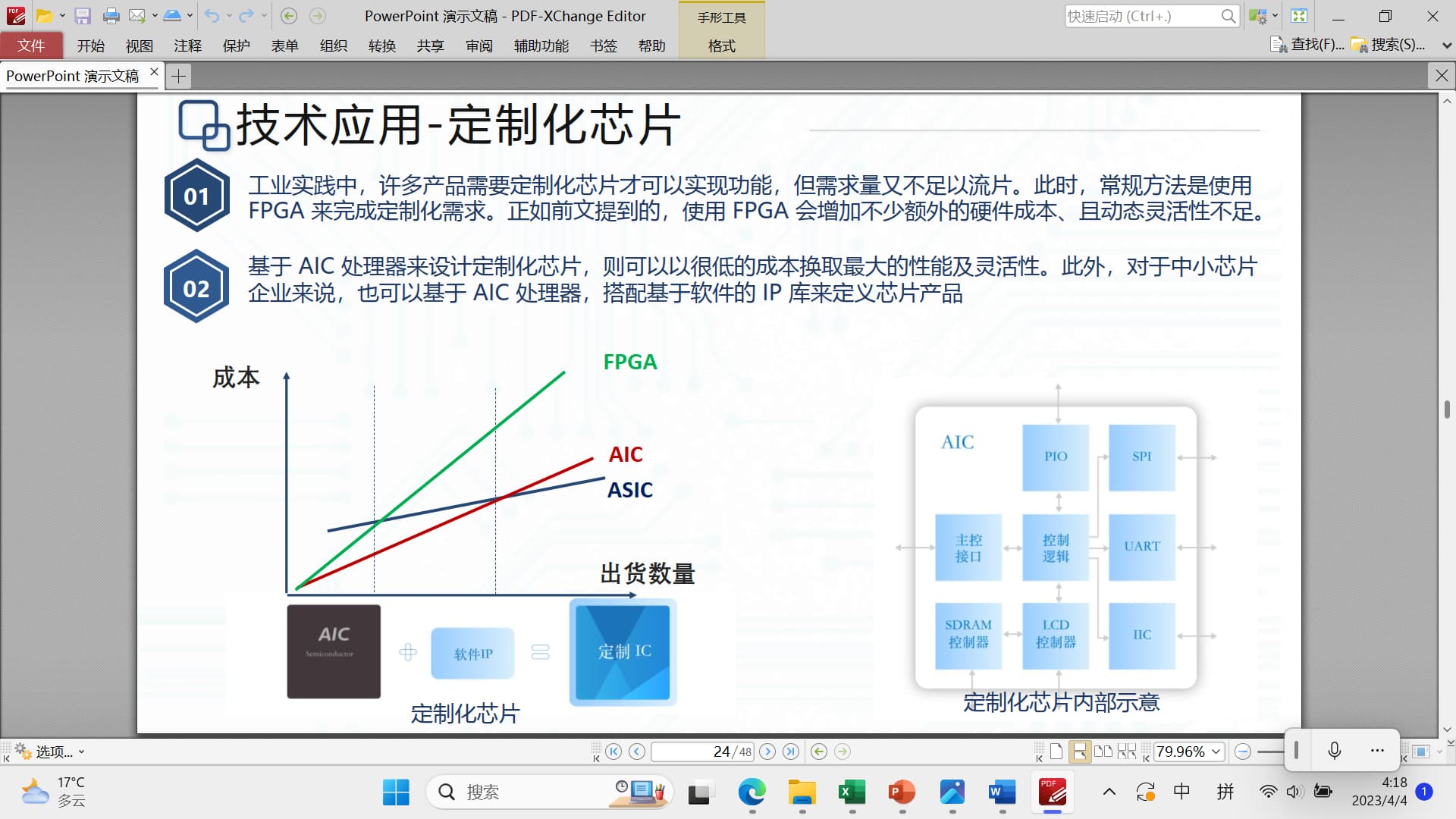The height and width of the screenshot is (819, 1456).
Task: Click the zoom out minus button
Action: [1242, 752]
